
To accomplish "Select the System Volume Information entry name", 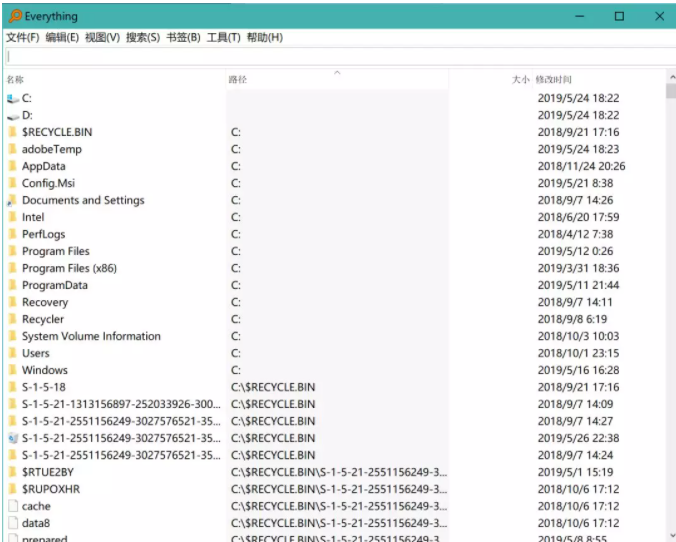I will click(91, 336).
